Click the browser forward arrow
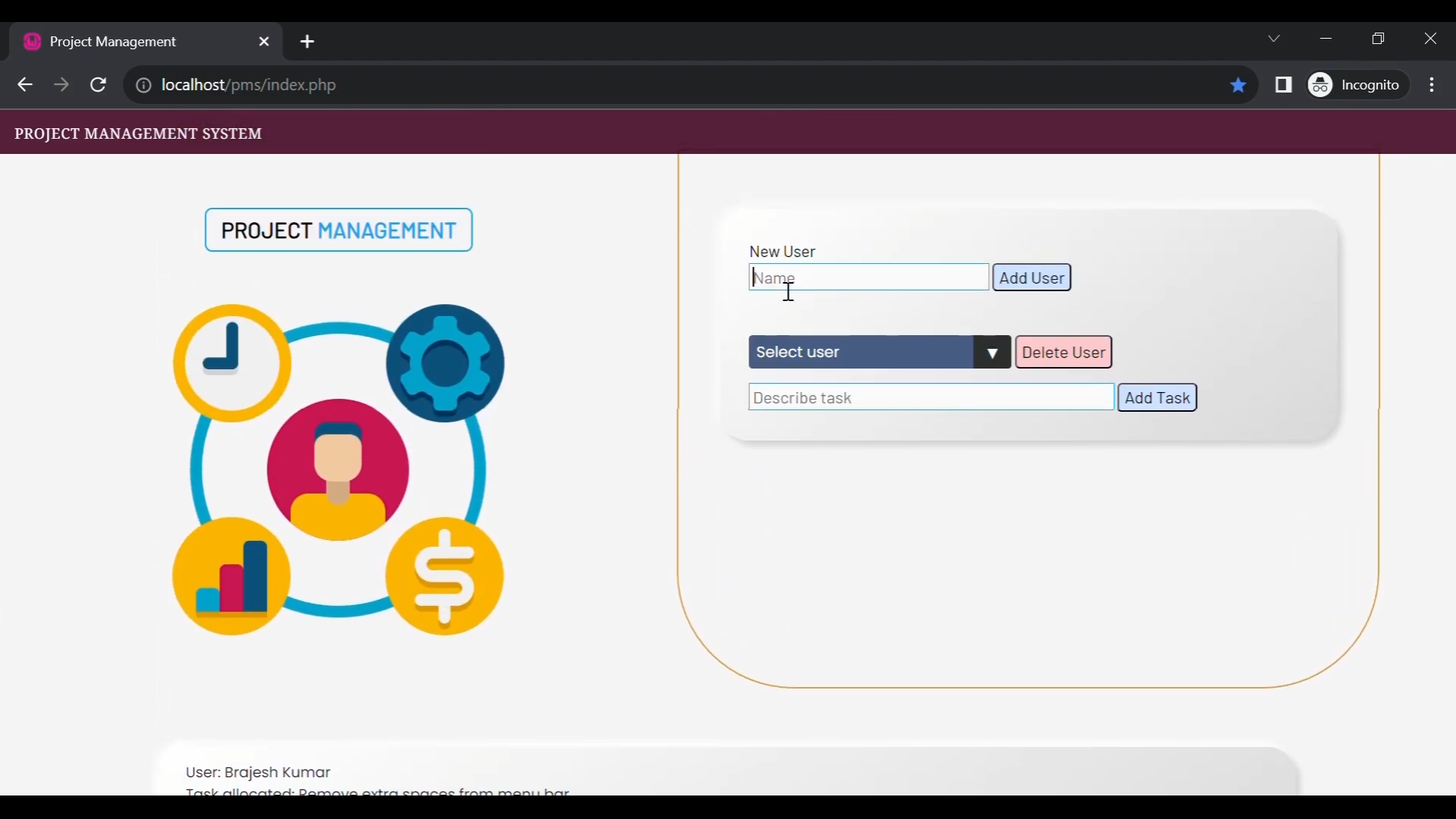 61,85
